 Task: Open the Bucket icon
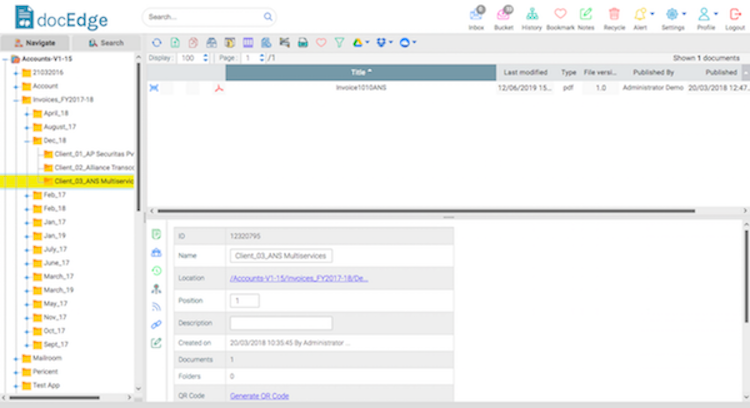(x=504, y=14)
